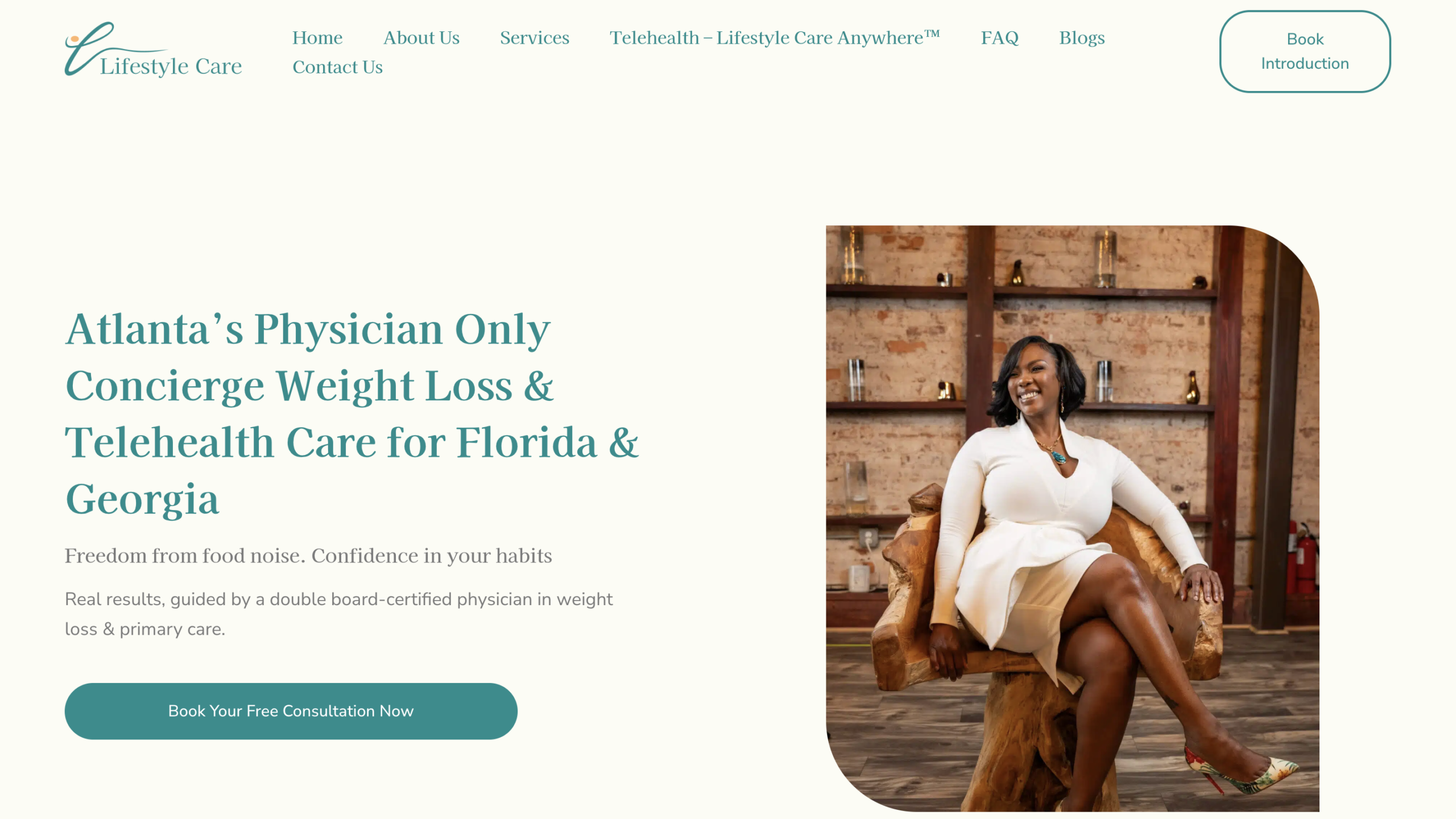Click Book Your Free Consultation Now button
Viewport: 1456px width, 819px height.
coord(291,711)
